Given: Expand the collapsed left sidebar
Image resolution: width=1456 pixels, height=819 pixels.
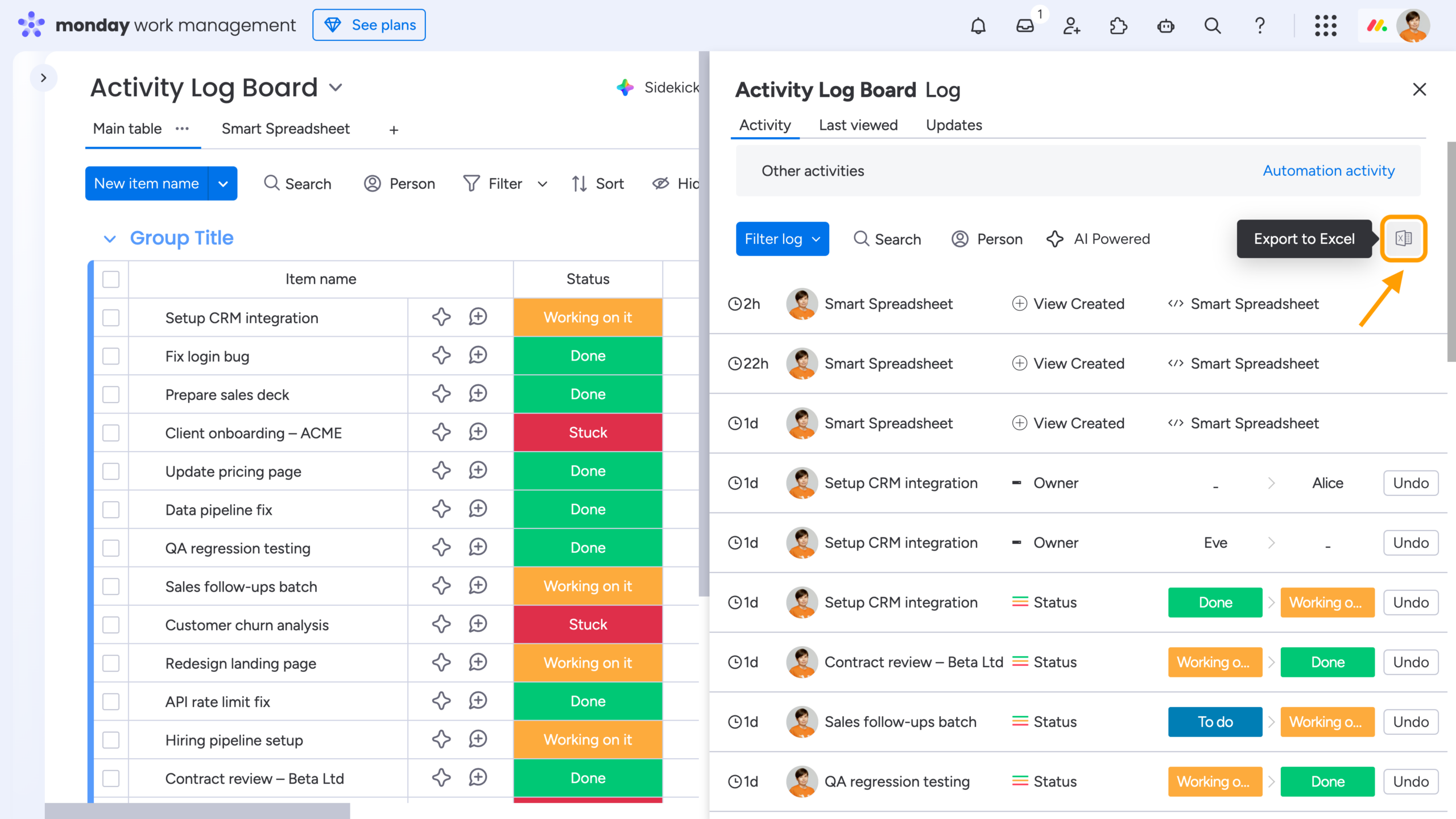Looking at the screenshot, I should [x=43, y=78].
